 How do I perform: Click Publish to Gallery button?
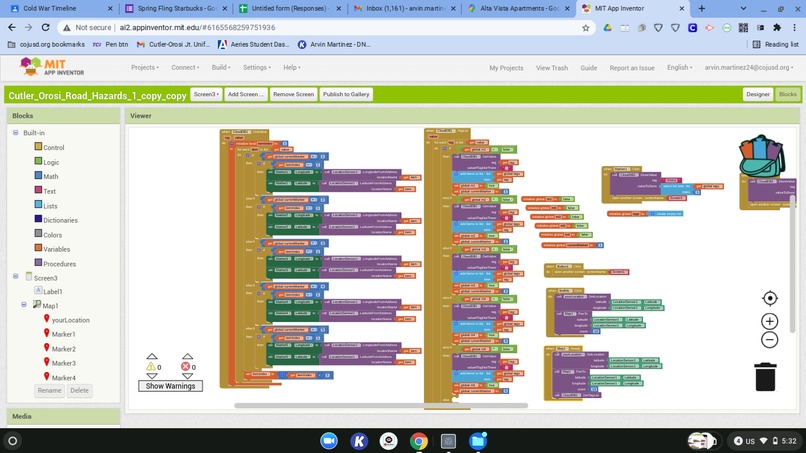(346, 95)
